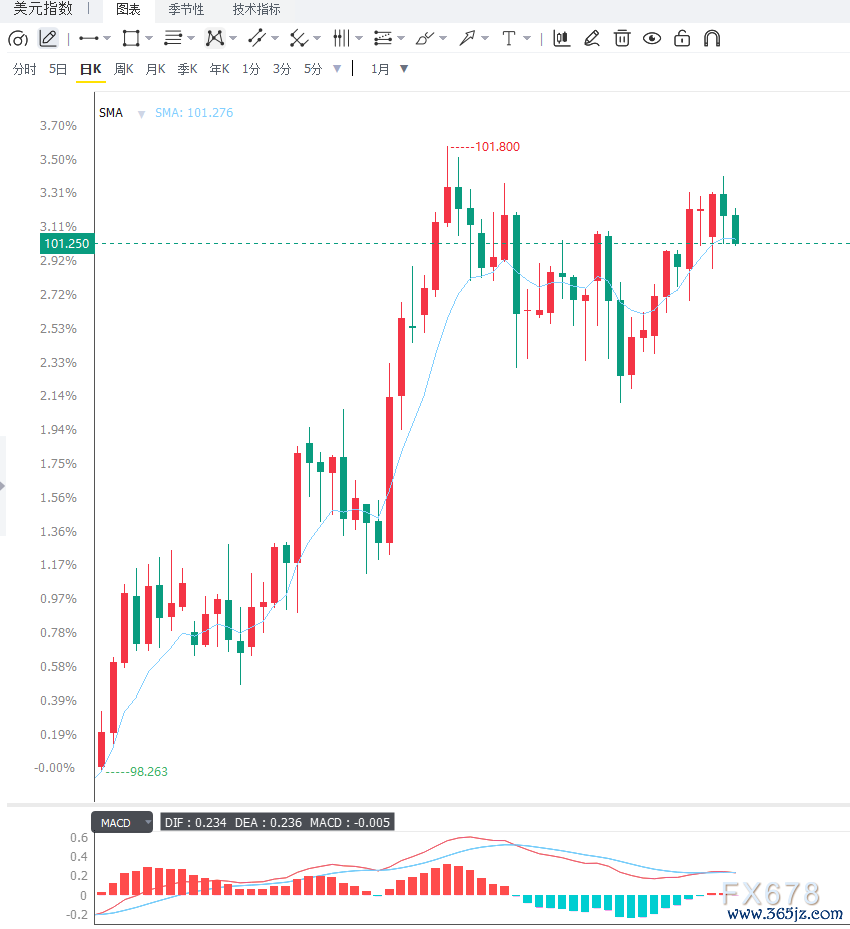Screen dimensions: 850x929
Task: Open dropdown next to cycle lines tool
Action: 359,39
